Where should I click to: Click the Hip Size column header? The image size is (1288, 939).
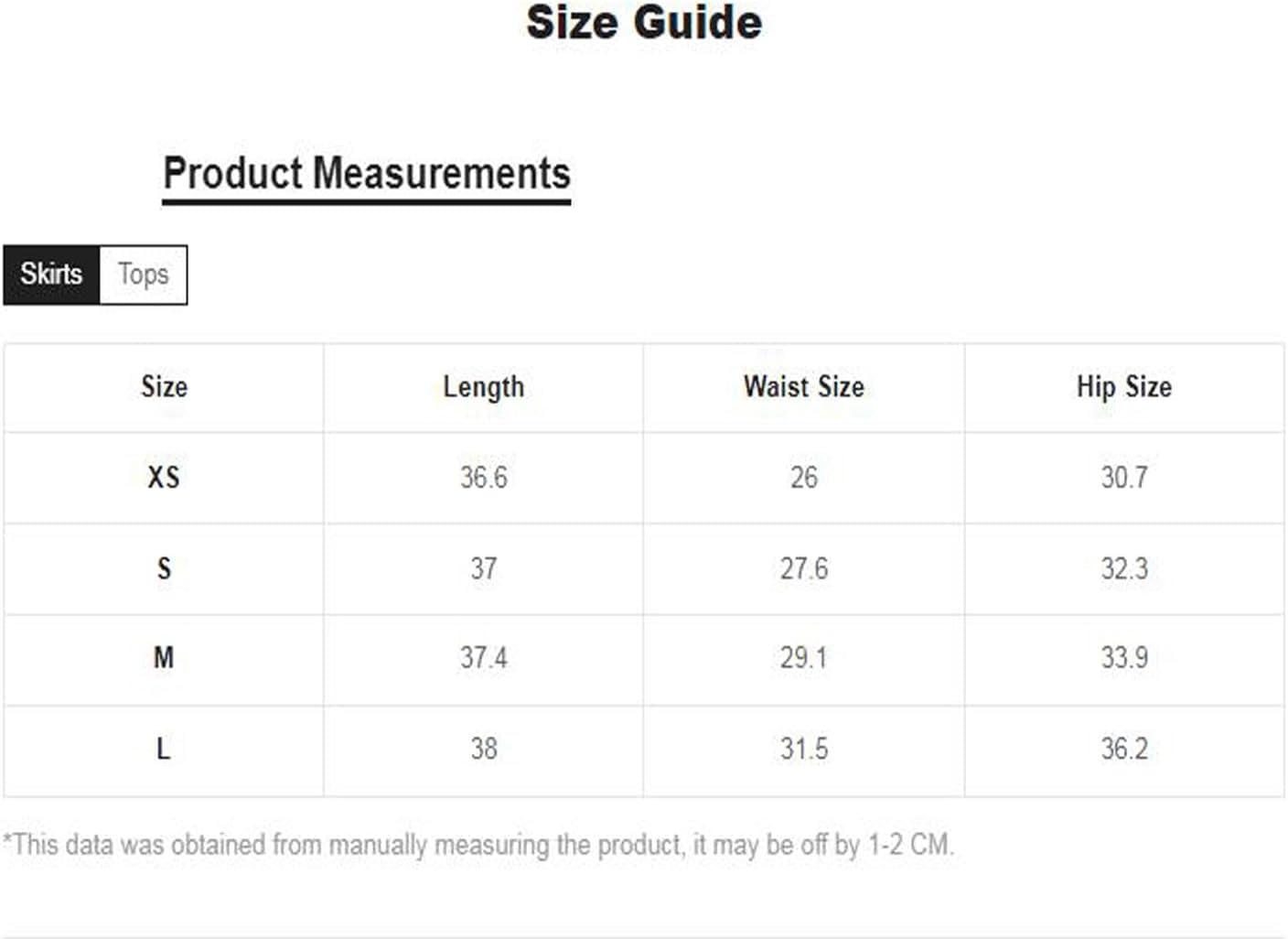coord(1124,387)
